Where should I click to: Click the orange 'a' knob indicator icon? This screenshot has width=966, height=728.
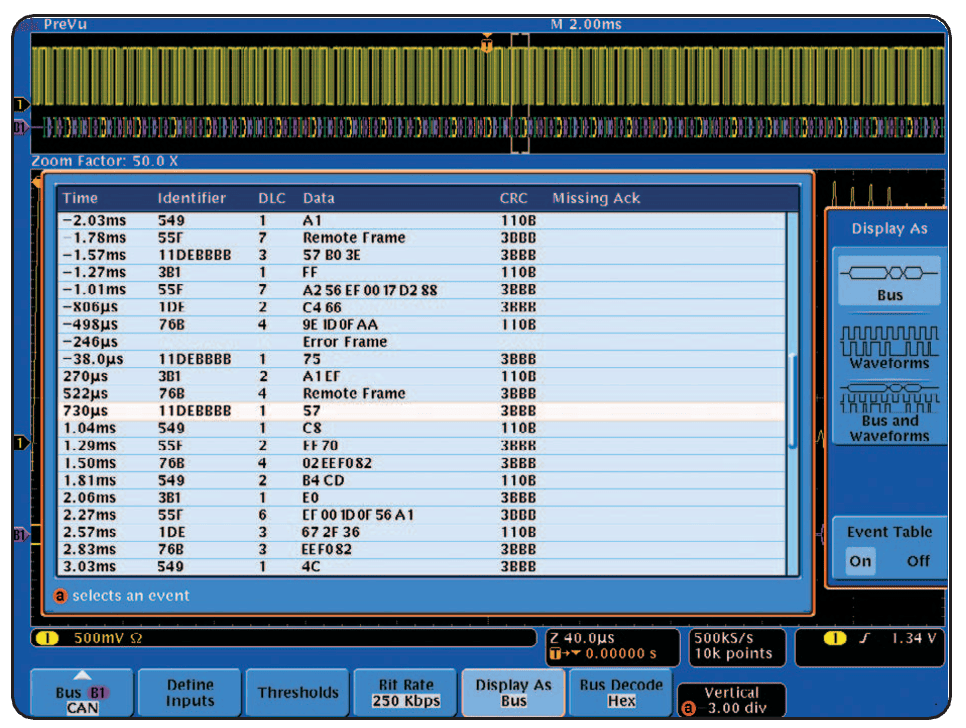59,596
